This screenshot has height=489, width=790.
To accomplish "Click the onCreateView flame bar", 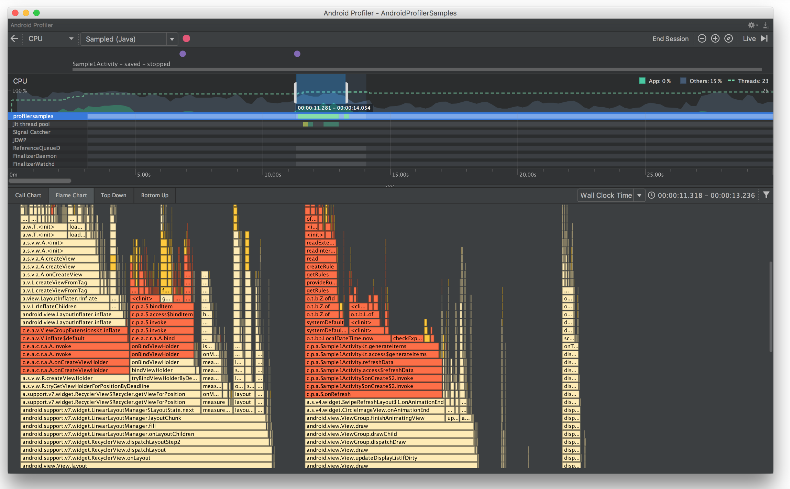I will click(61, 274).
